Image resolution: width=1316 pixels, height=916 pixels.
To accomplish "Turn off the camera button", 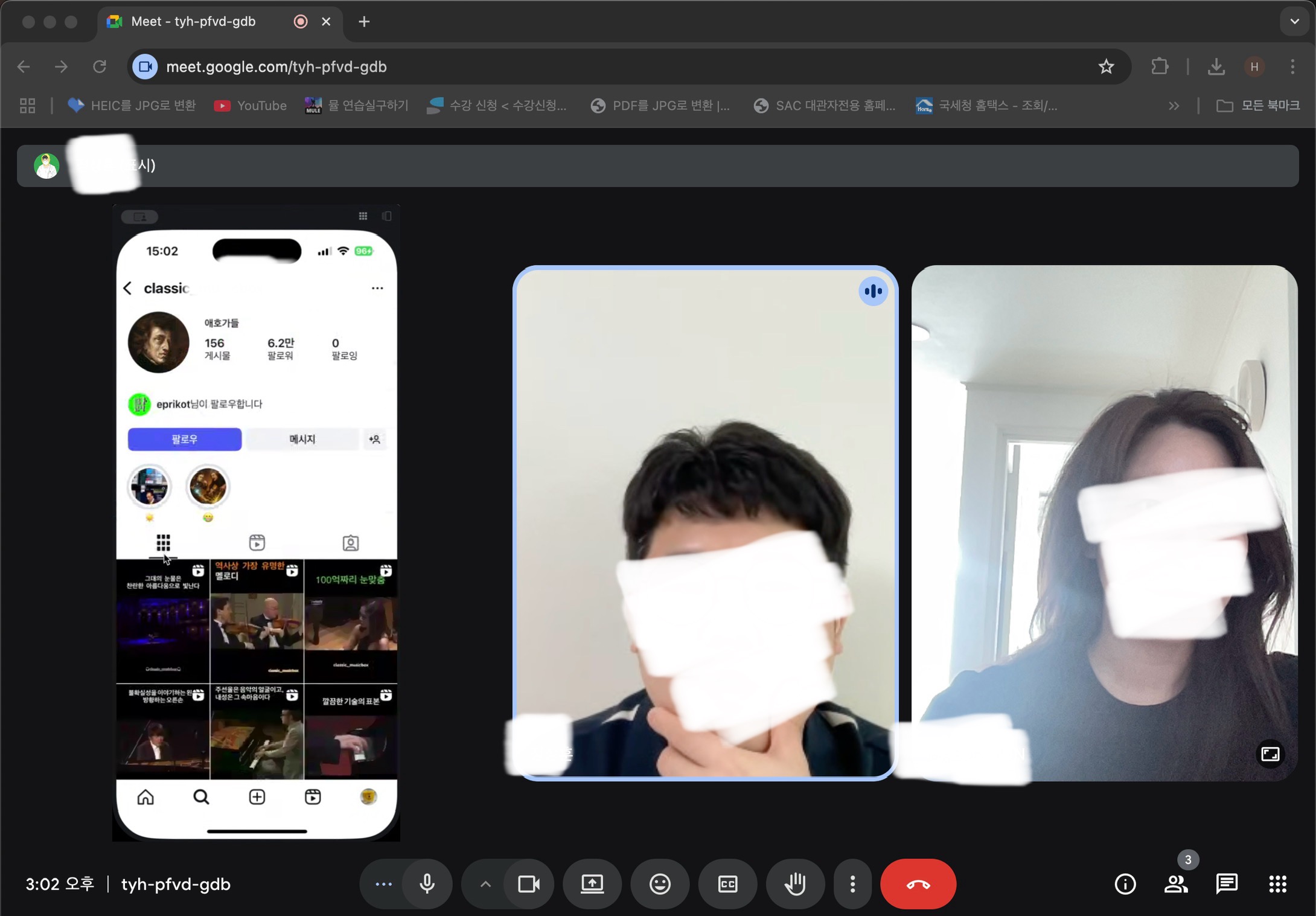I will [x=529, y=884].
